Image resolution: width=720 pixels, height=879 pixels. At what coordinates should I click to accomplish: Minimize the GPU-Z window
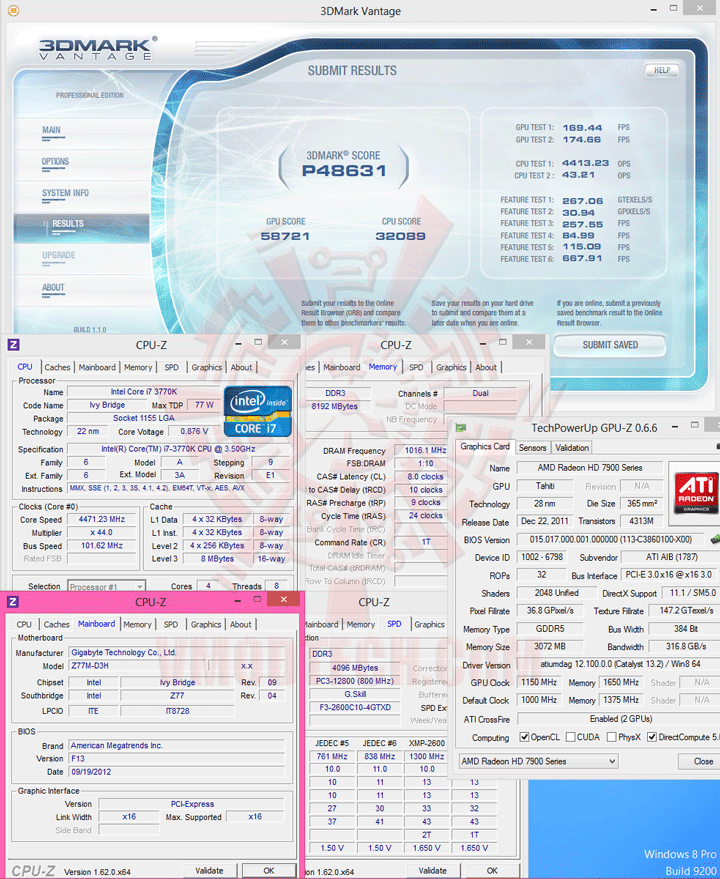pos(675,427)
